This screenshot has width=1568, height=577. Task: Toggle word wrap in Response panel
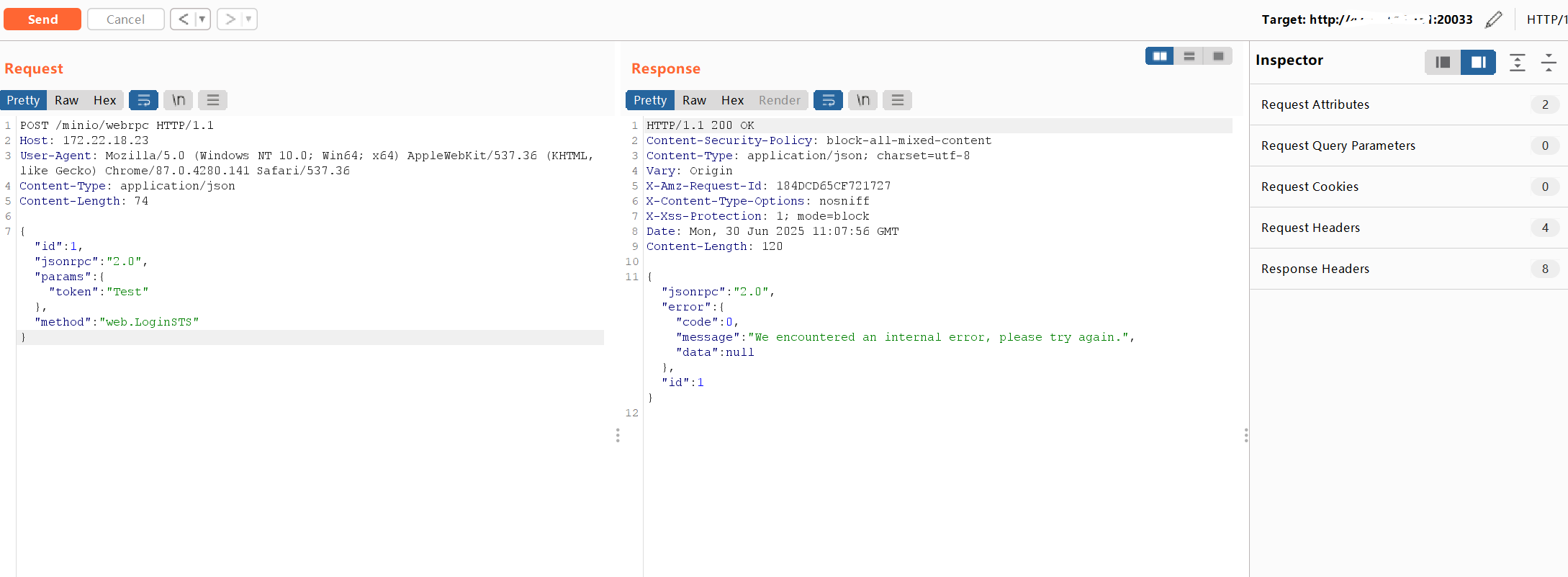point(828,100)
